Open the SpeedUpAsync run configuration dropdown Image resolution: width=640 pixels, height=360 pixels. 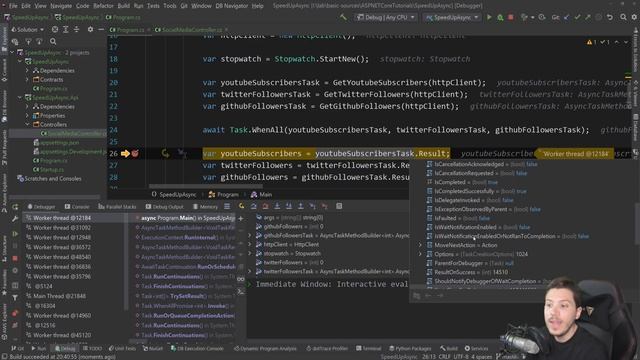tap(452, 17)
